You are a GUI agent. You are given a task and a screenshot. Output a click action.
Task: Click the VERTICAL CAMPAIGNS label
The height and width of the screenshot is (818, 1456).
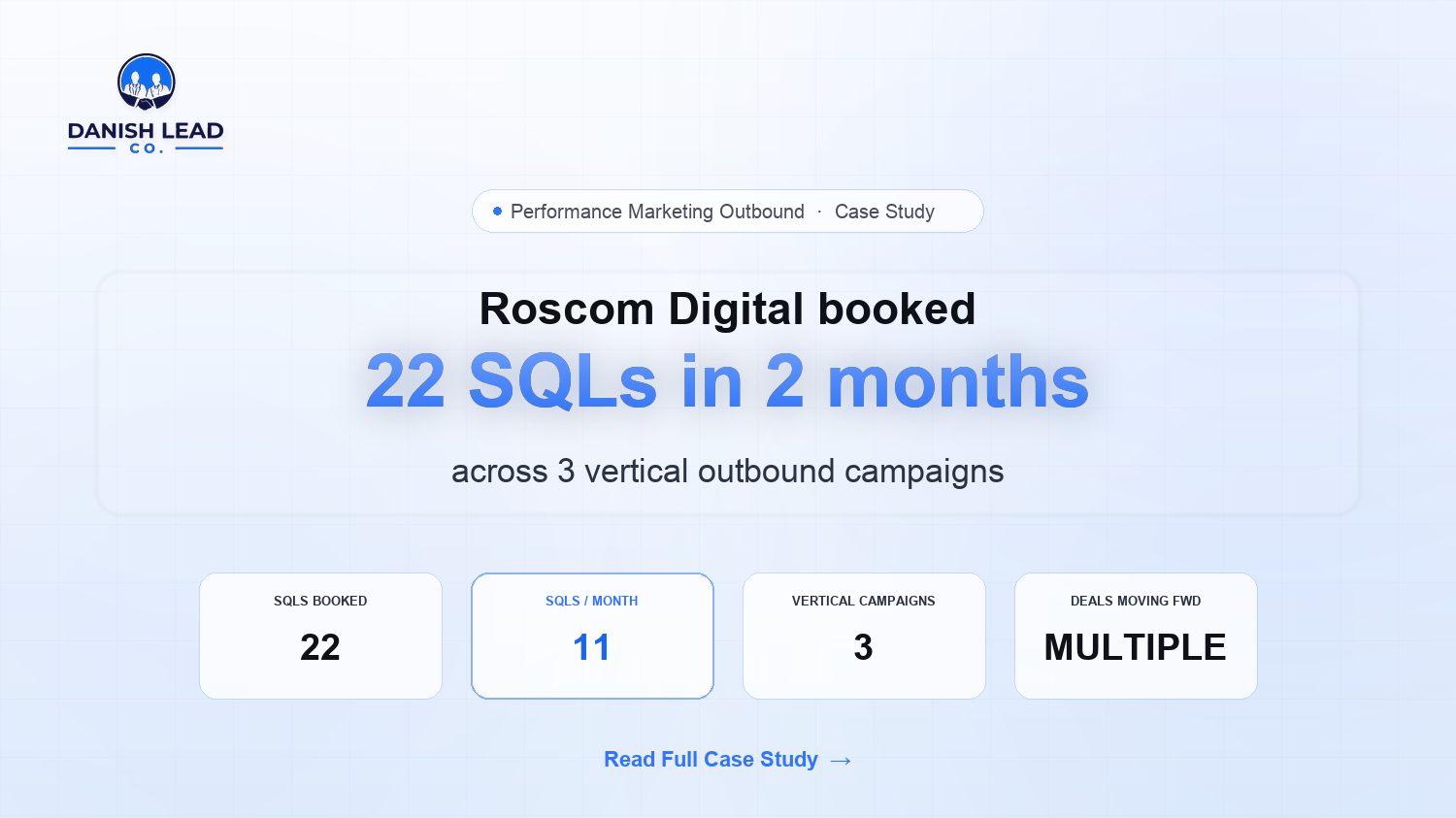click(x=864, y=602)
